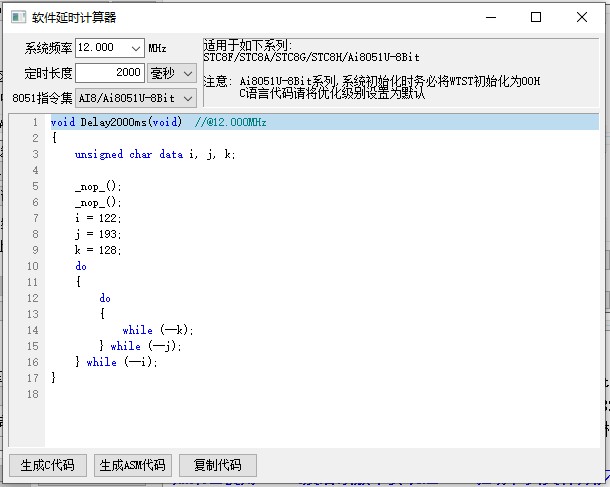Click the comment //@12.000MHz

tap(230, 122)
